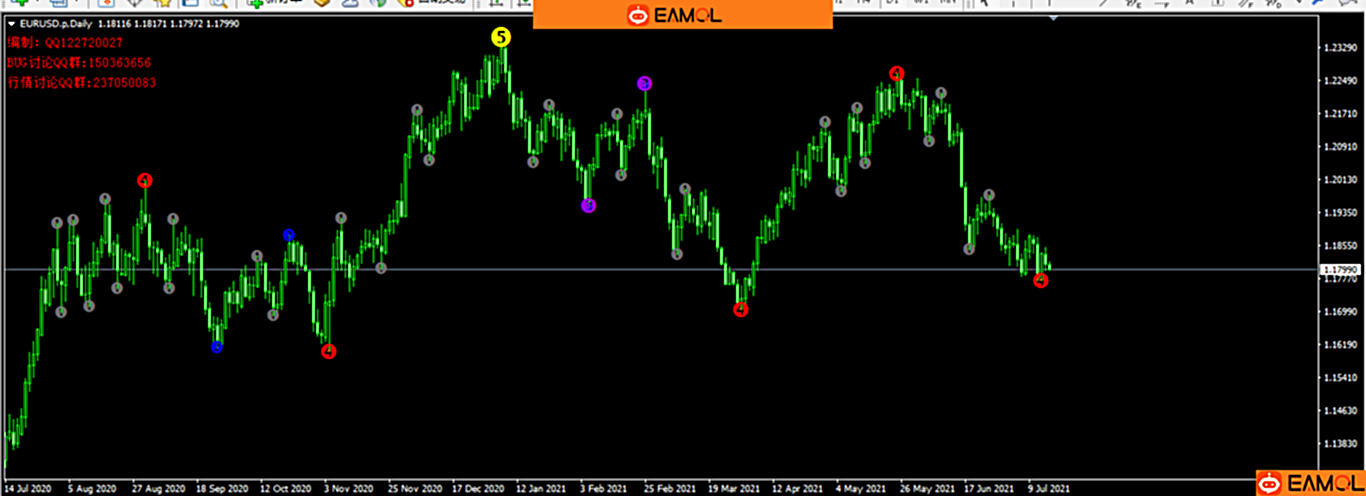Click the 1.17990 current price label

click(1339, 270)
